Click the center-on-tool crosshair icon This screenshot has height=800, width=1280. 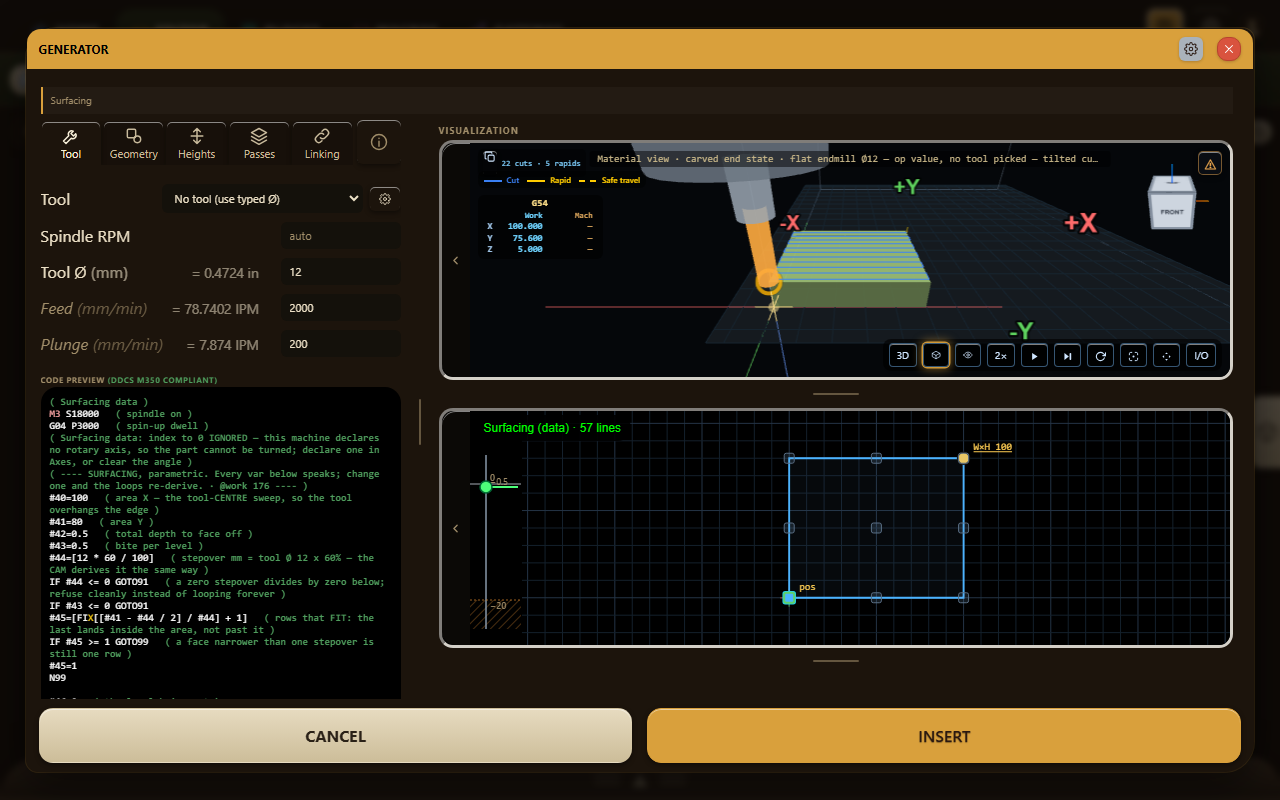pos(1166,355)
